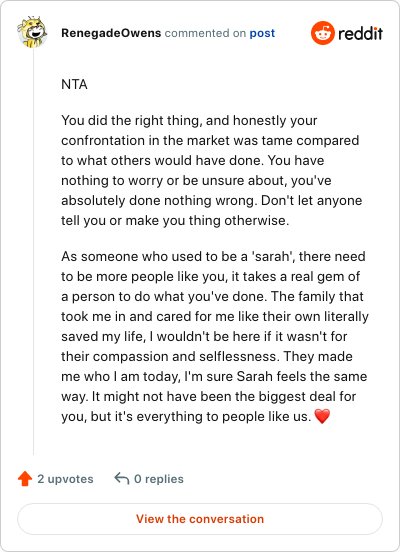
Task: Open 'View the conversation' button
Action: (200, 519)
